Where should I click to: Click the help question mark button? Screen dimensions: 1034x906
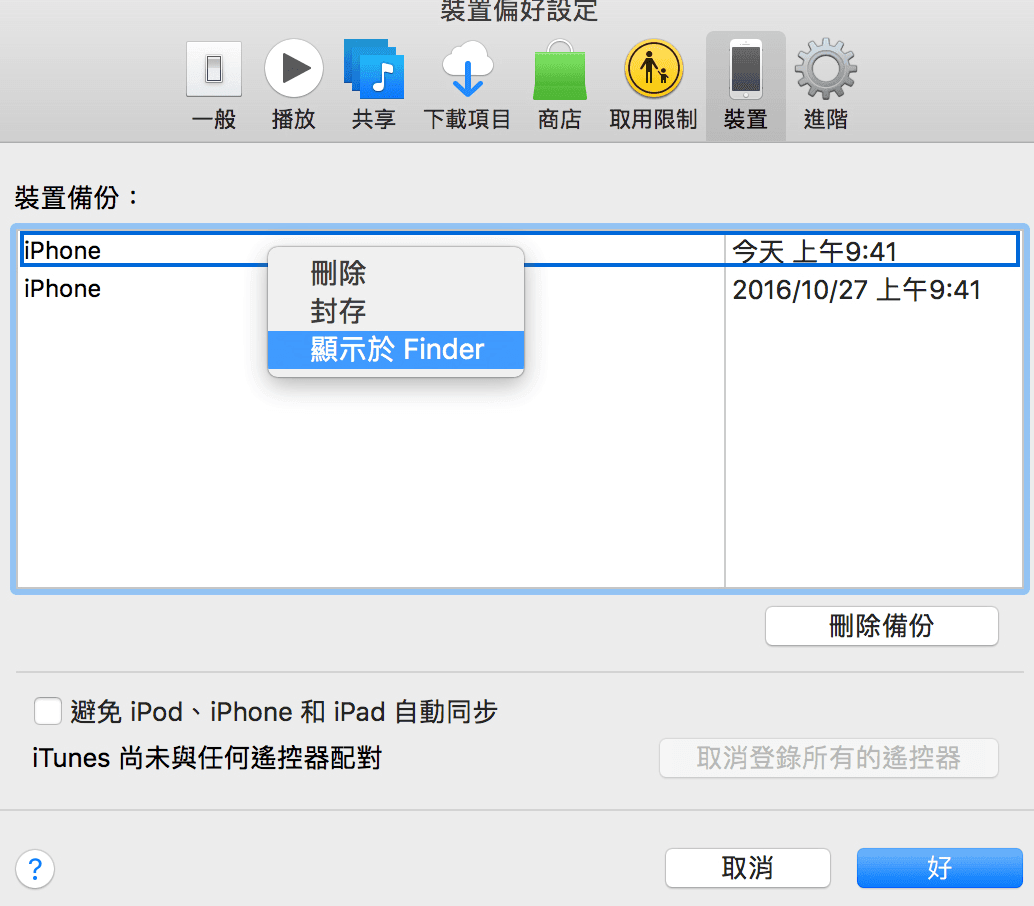tap(35, 867)
